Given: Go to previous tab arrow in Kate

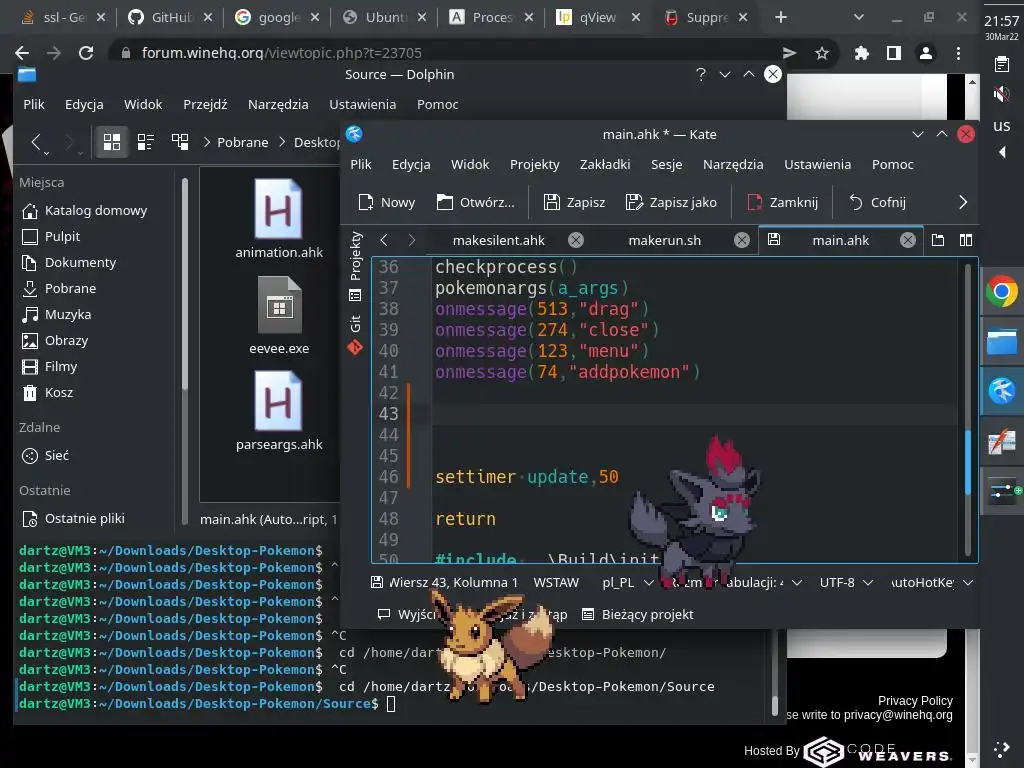Looking at the screenshot, I should click(384, 240).
